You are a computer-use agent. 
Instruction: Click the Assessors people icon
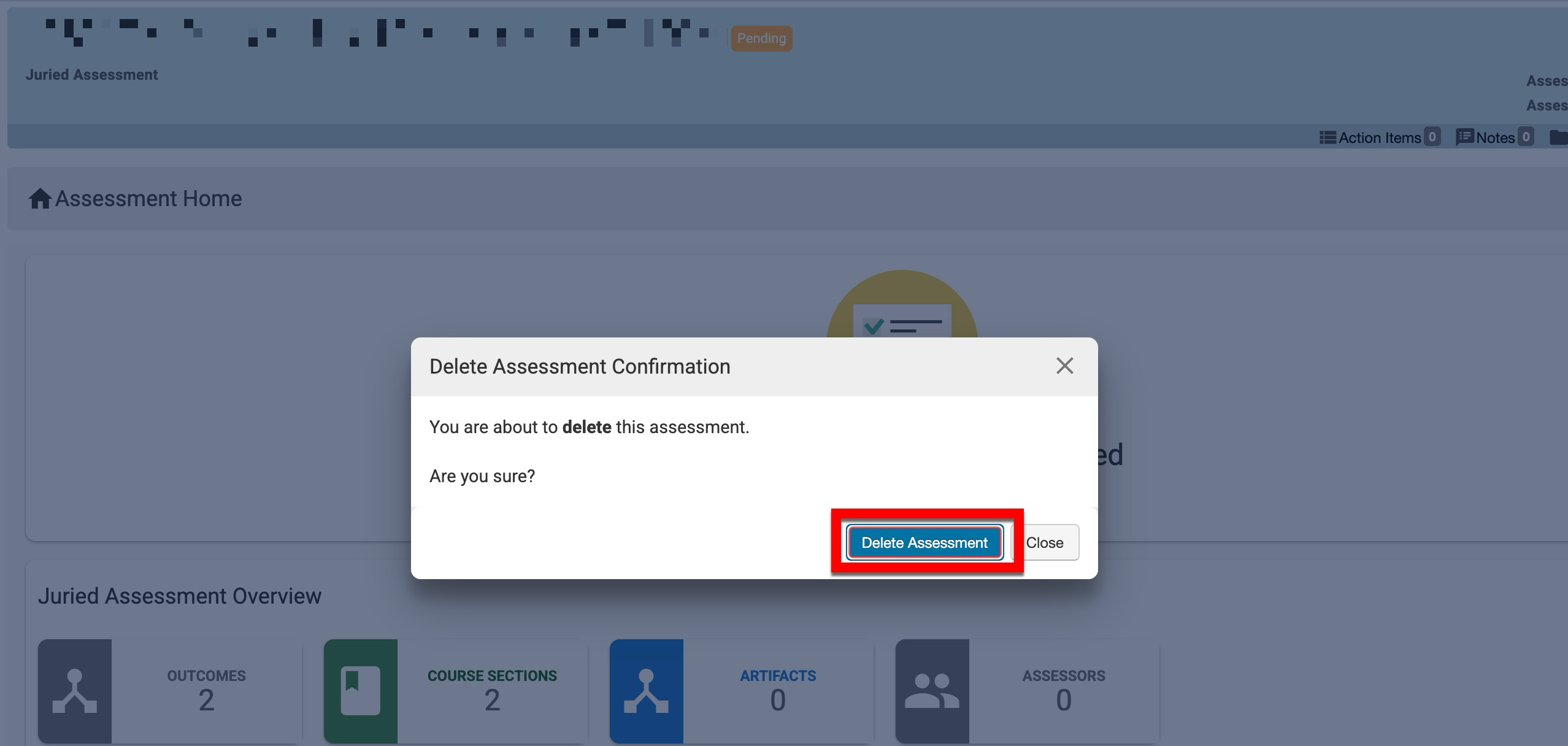[x=931, y=691]
